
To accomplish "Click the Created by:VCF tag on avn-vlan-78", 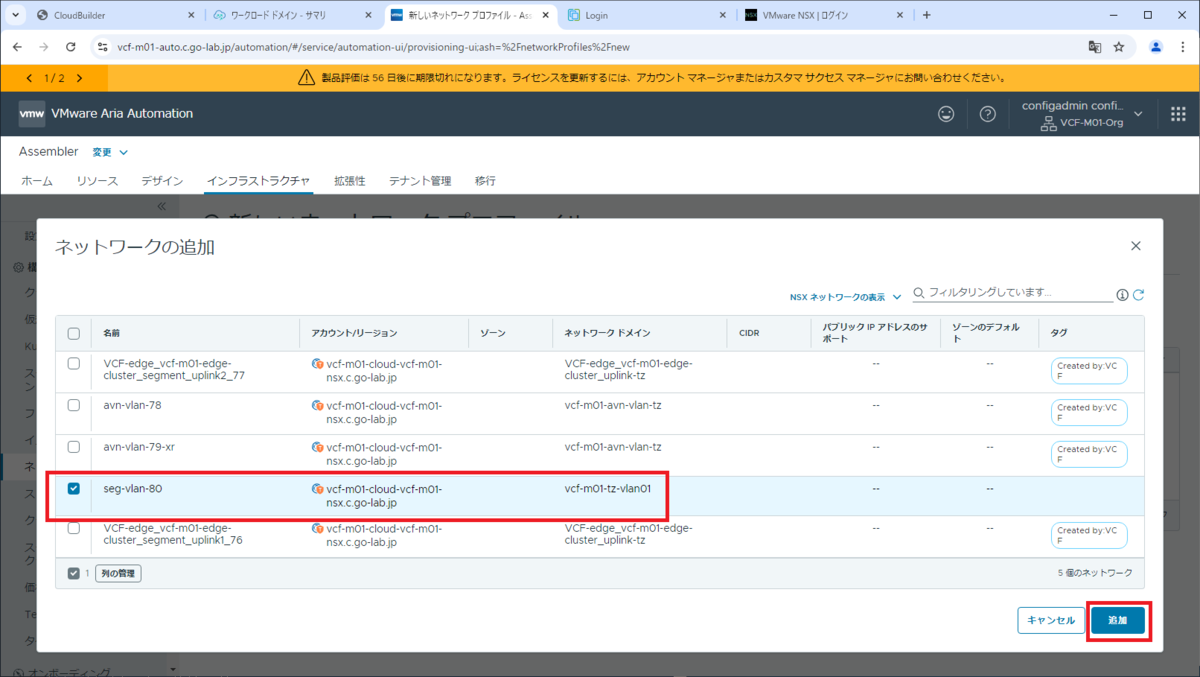I will (x=1089, y=413).
